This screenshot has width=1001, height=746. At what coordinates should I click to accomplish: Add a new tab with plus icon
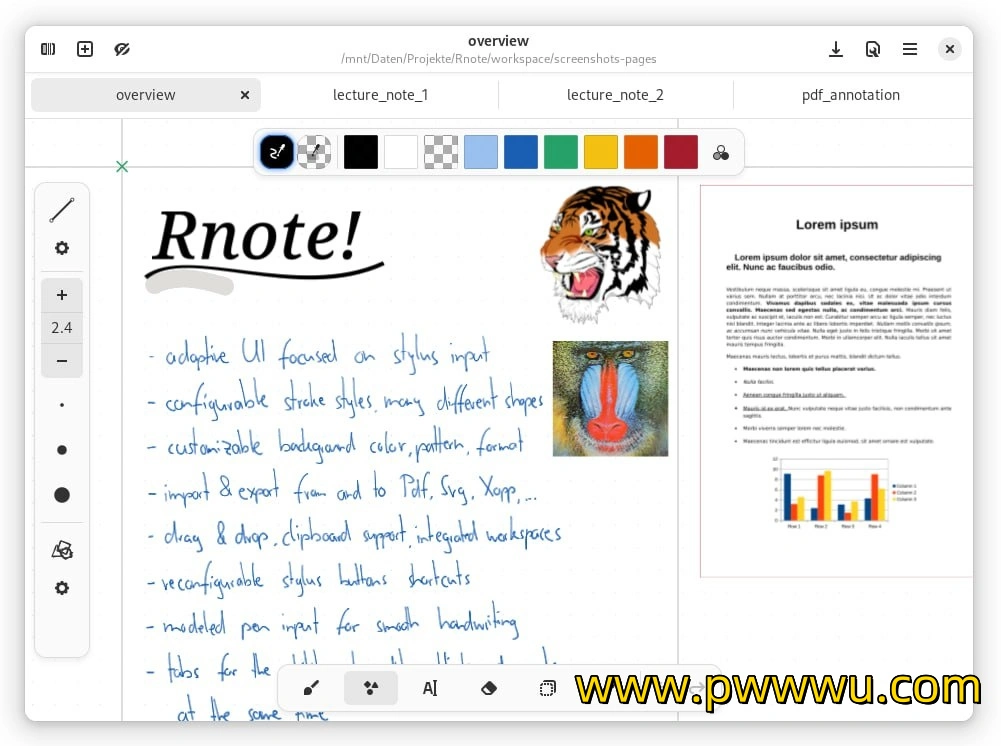click(x=85, y=49)
